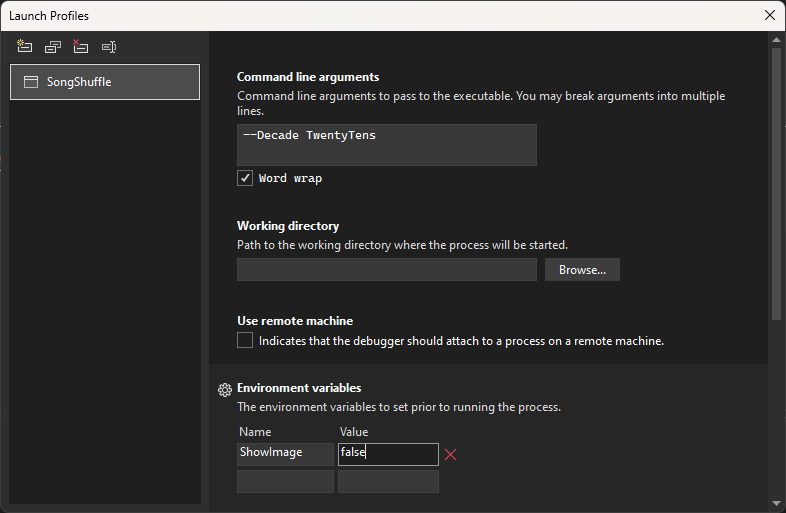Click the Use remote machine heading
The width and height of the screenshot is (786, 513).
pos(295,320)
